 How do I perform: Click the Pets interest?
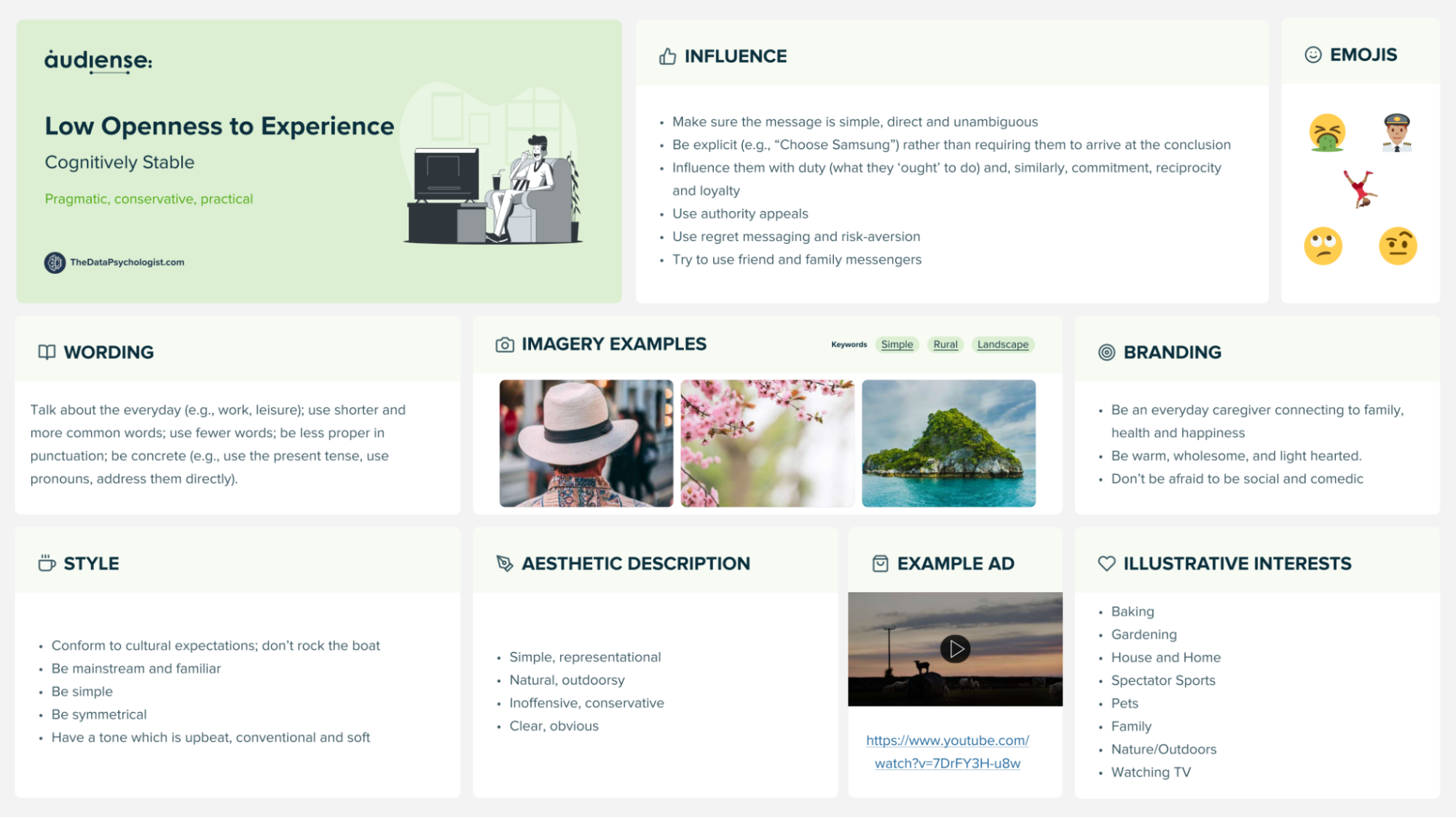pyautogui.click(x=1125, y=704)
